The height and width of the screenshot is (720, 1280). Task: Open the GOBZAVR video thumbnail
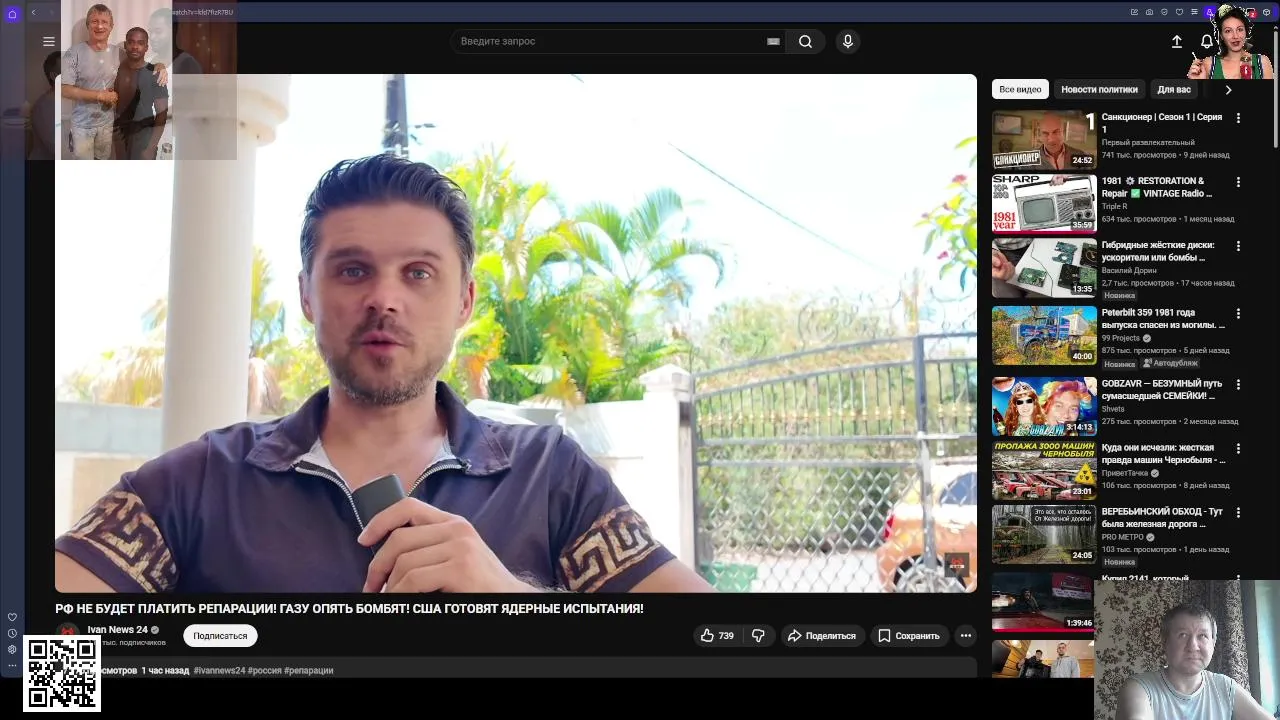[1044, 405]
